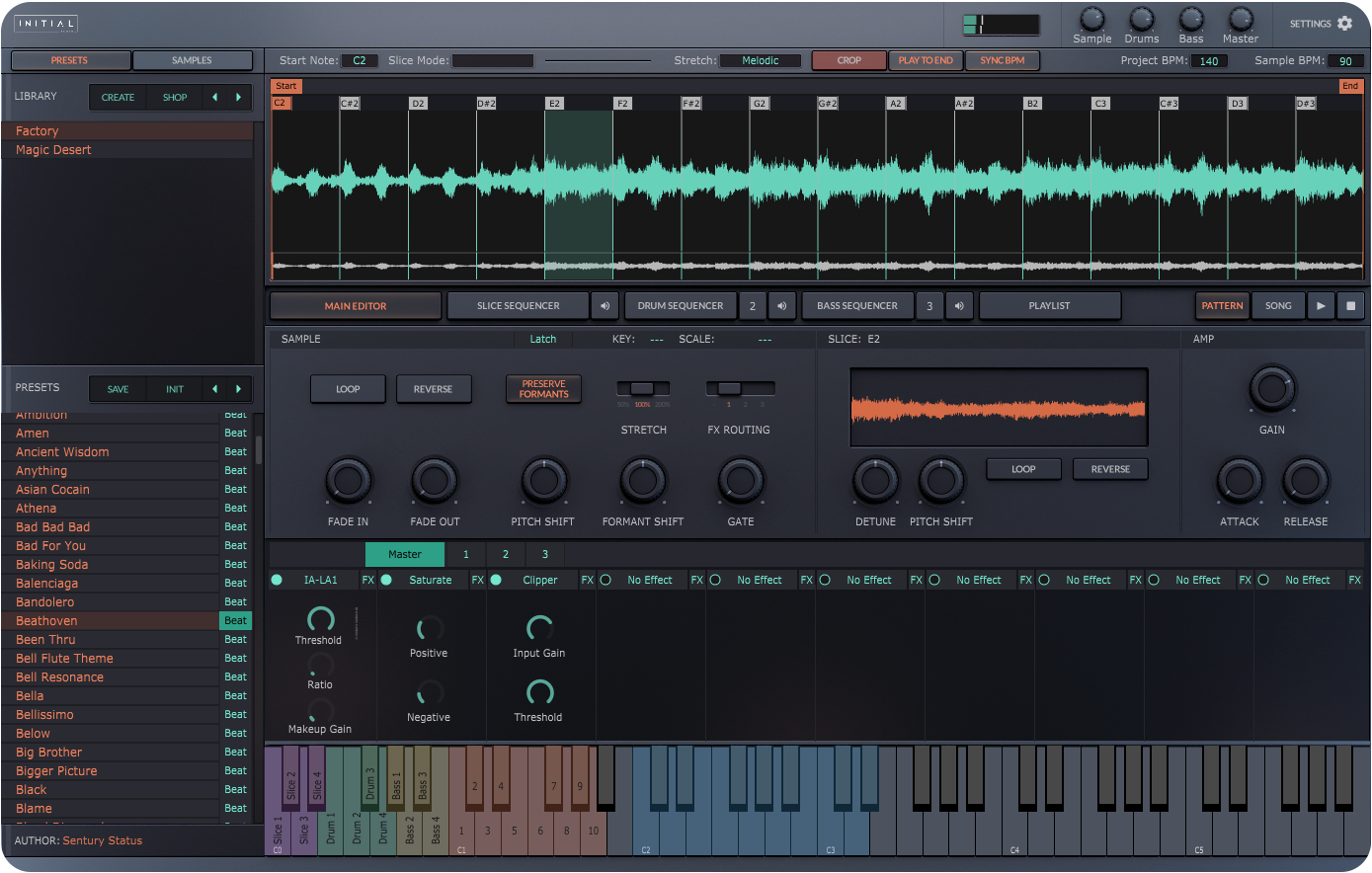Enable Loop in the Sample section
The height and width of the screenshot is (873, 1372).
coord(348,389)
